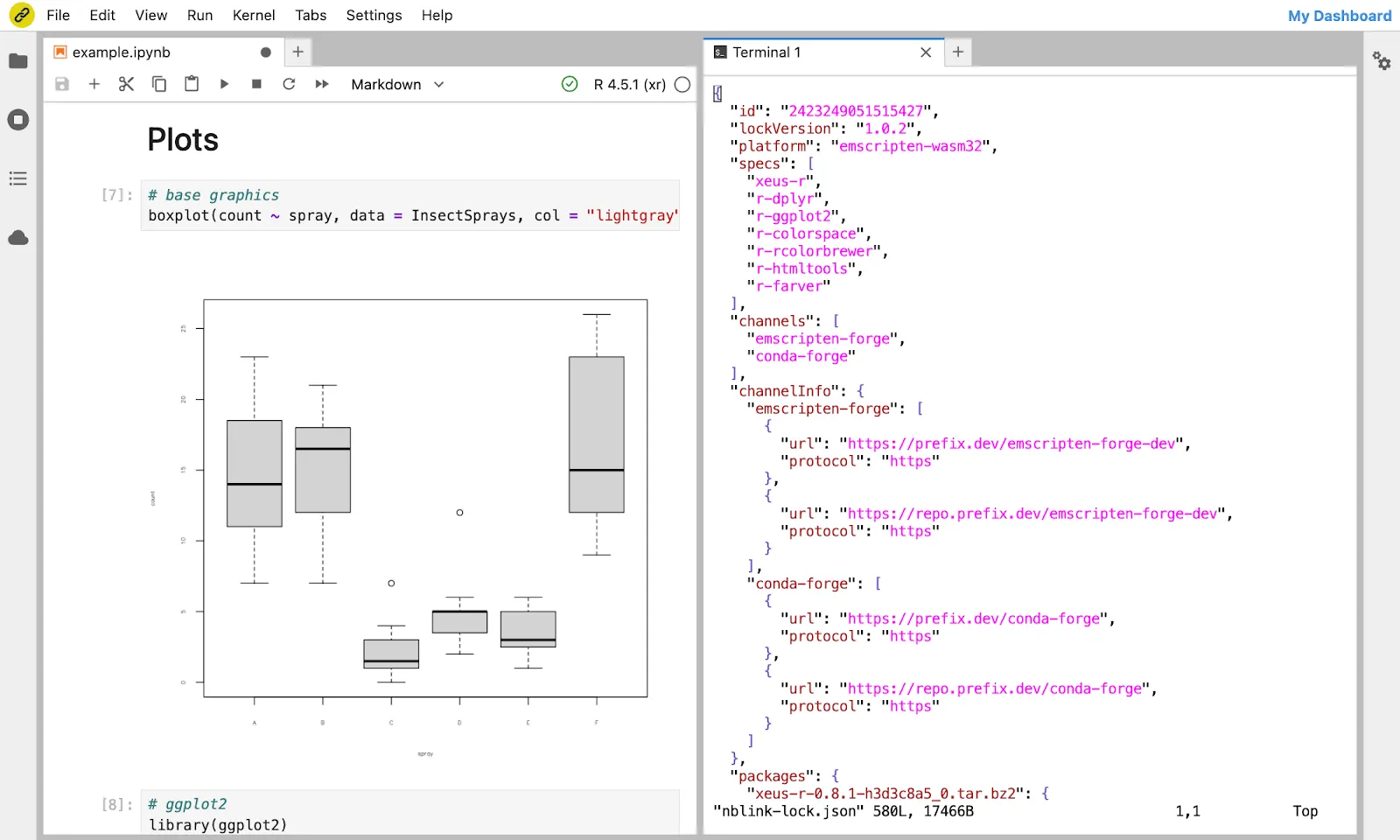Click the repo.prefix.dev/conda-forge URL in terminal
Image resolution: width=1400 pixels, height=840 pixels.
pyautogui.click(x=995, y=689)
